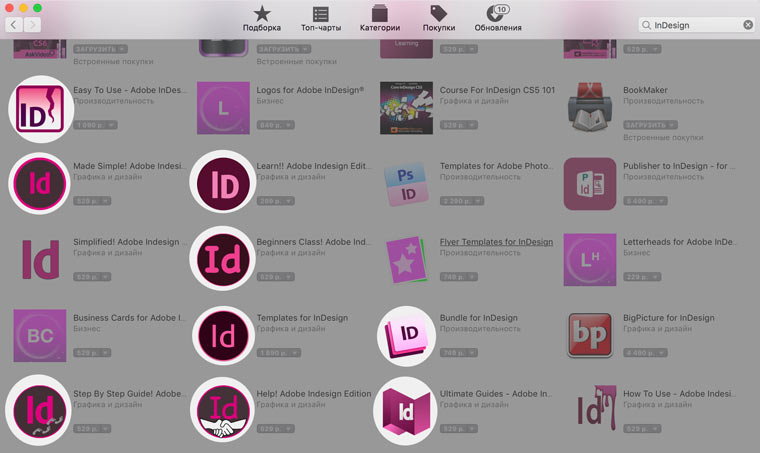Click price button for Bundle for InDesign
This screenshot has width=760, height=453.
point(459,353)
